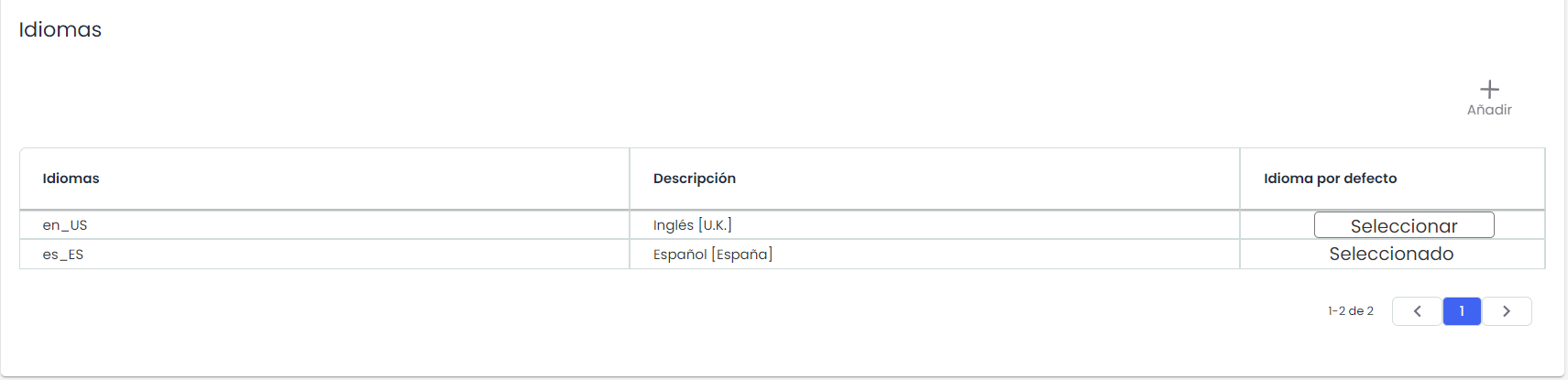This screenshot has width=1568, height=380.
Task: Click the 1-2 de 2 record counter
Action: click(1350, 311)
